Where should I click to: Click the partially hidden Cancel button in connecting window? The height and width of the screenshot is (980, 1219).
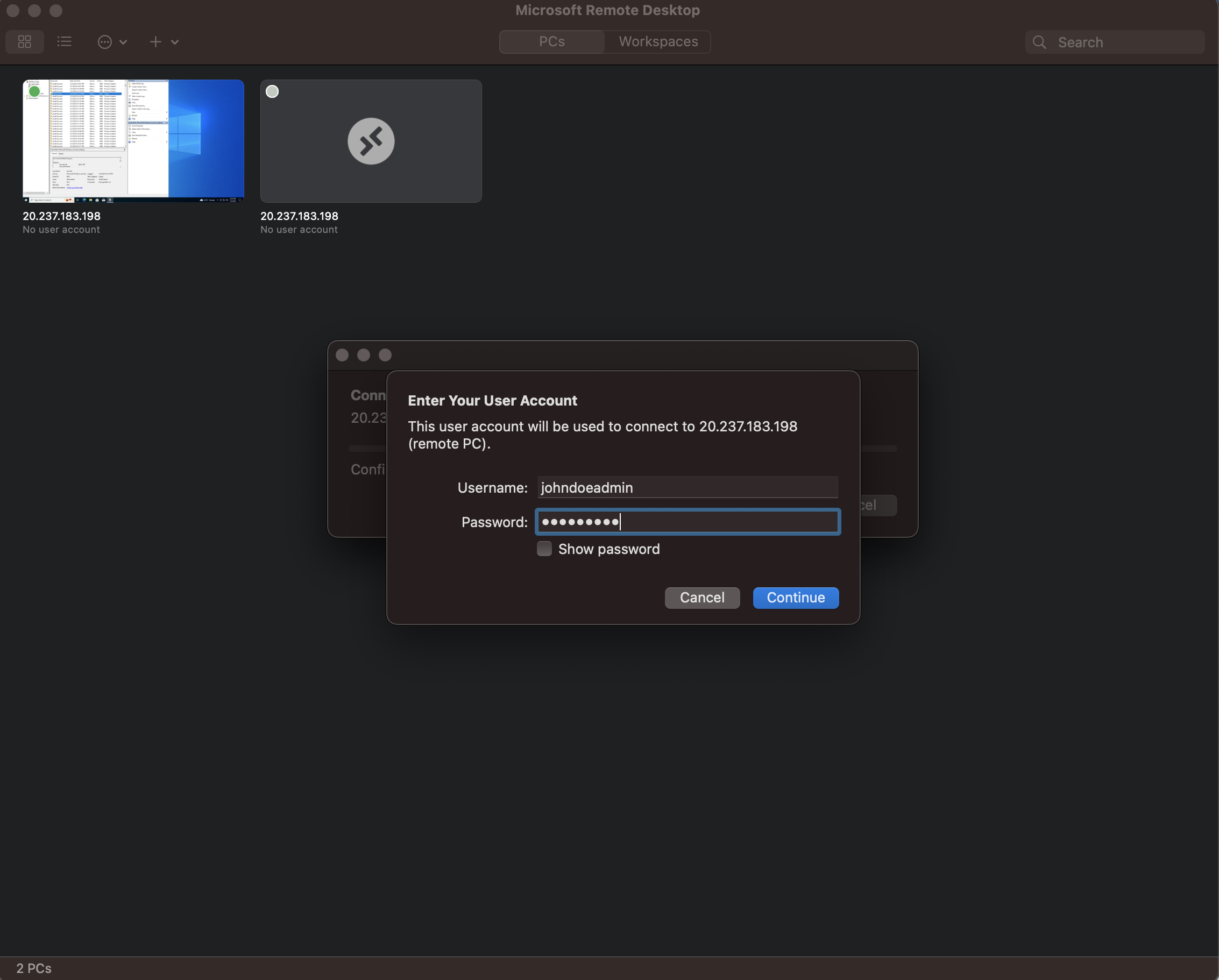pos(878,505)
